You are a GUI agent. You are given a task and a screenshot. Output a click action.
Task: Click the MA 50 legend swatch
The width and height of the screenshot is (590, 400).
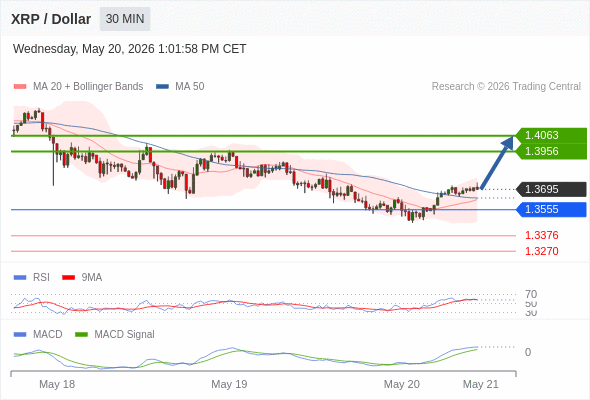point(162,87)
